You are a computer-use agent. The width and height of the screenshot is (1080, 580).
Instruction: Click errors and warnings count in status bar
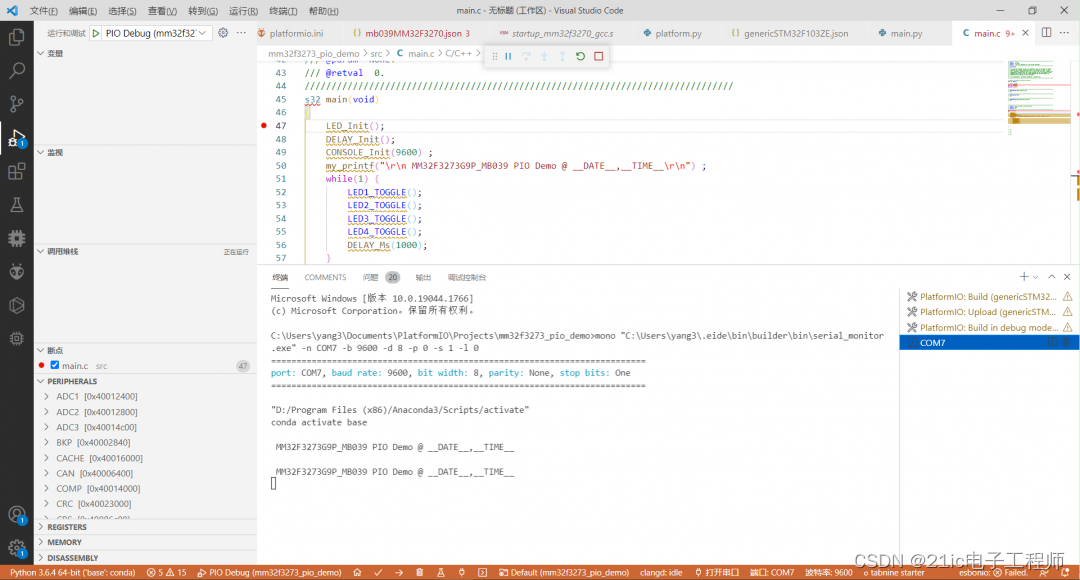coord(166,572)
